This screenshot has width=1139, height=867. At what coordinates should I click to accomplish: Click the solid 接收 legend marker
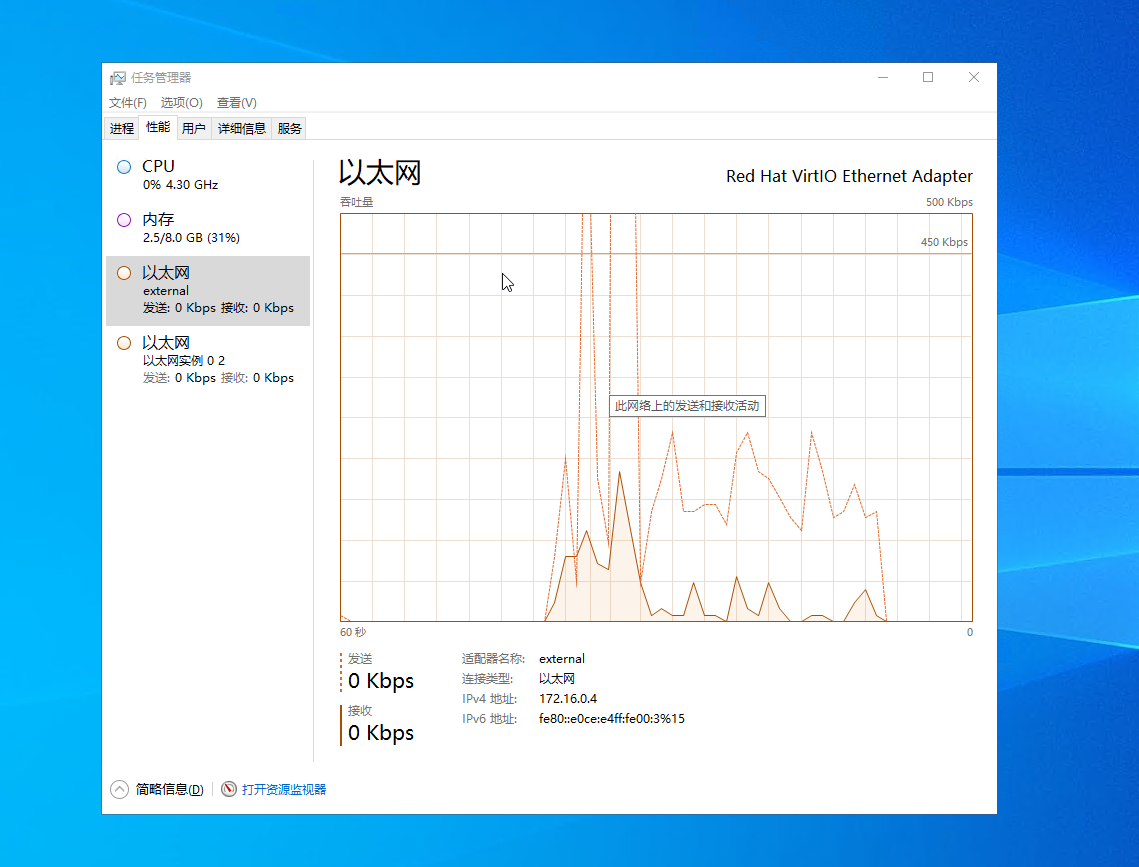(342, 725)
